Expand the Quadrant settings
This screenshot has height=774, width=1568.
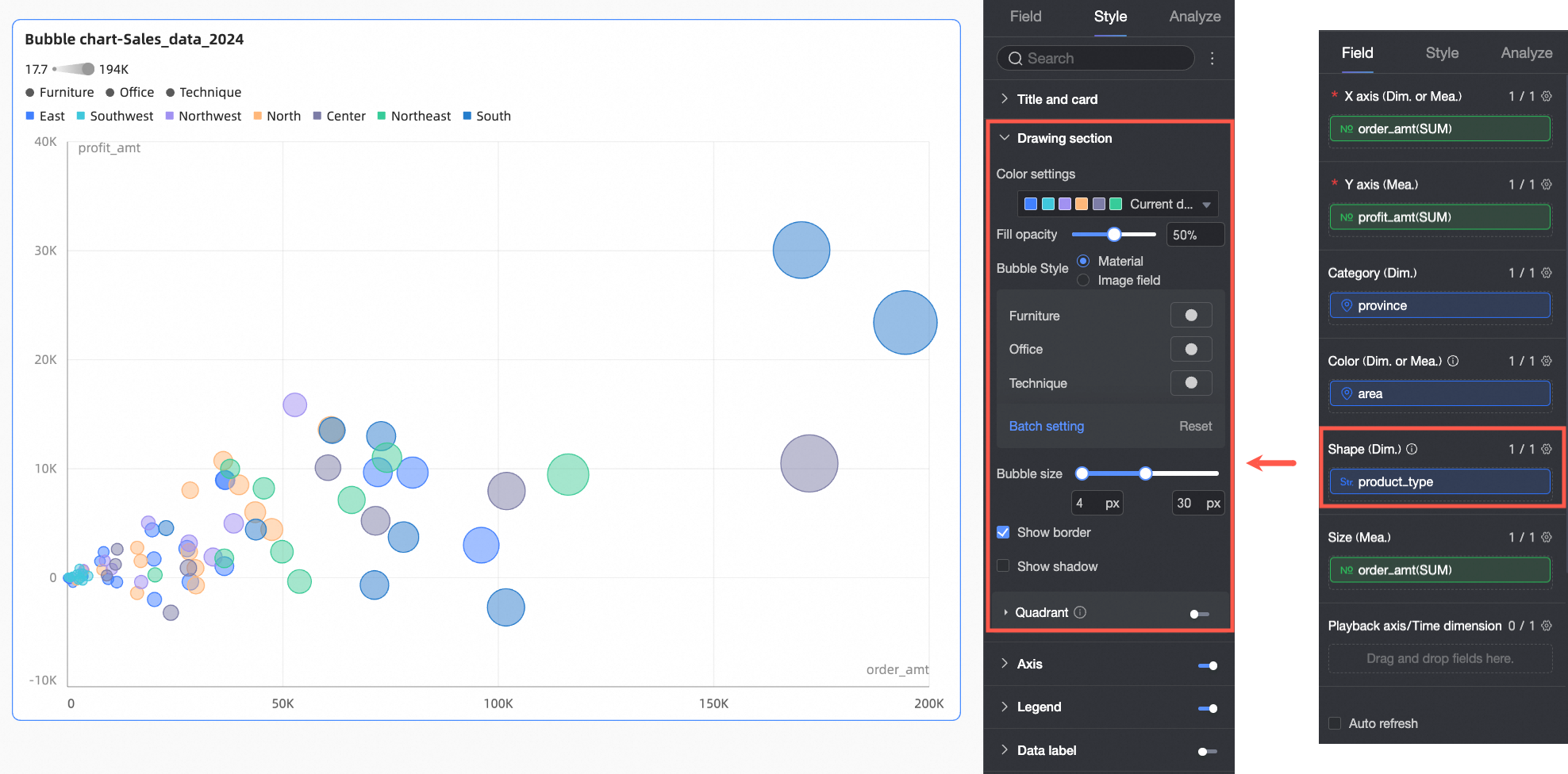(1005, 612)
